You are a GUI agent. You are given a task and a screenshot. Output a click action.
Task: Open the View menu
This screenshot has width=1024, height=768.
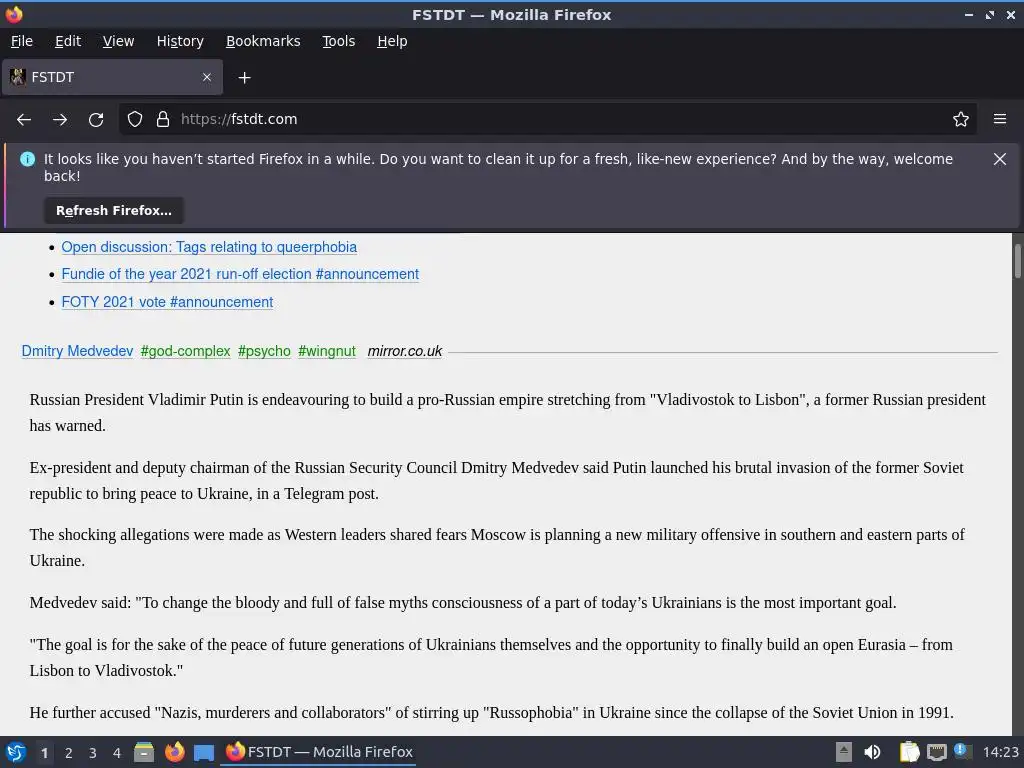click(x=118, y=41)
